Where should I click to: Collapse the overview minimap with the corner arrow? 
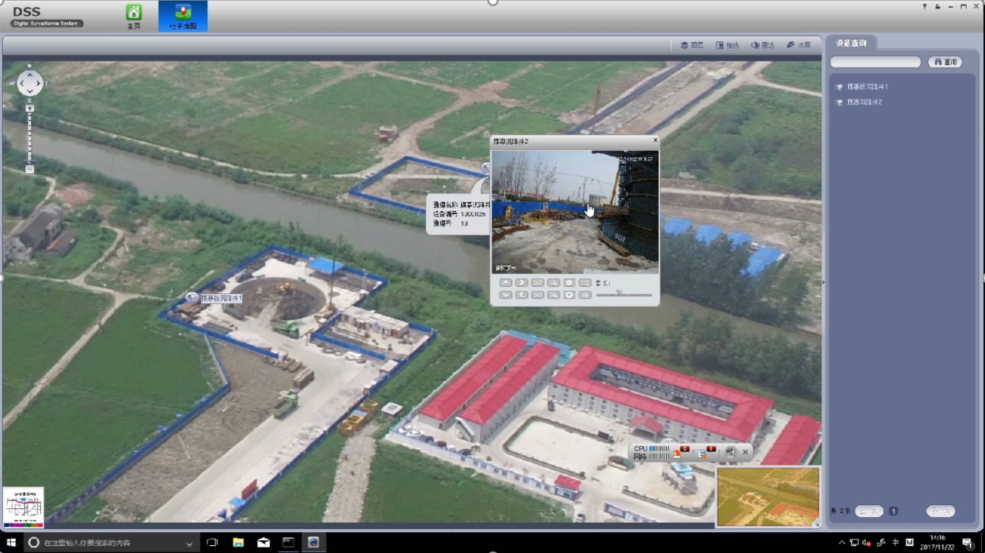point(817,524)
